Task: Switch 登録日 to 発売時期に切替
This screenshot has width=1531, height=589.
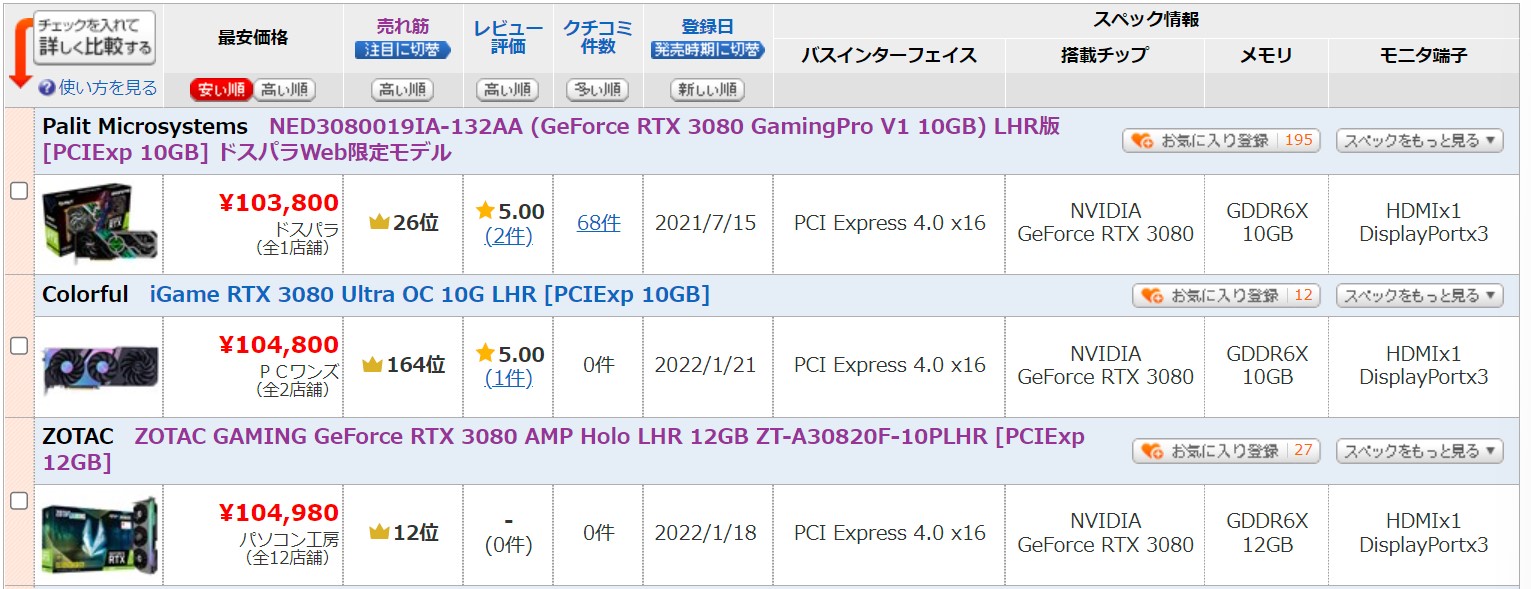Action: pos(708,49)
